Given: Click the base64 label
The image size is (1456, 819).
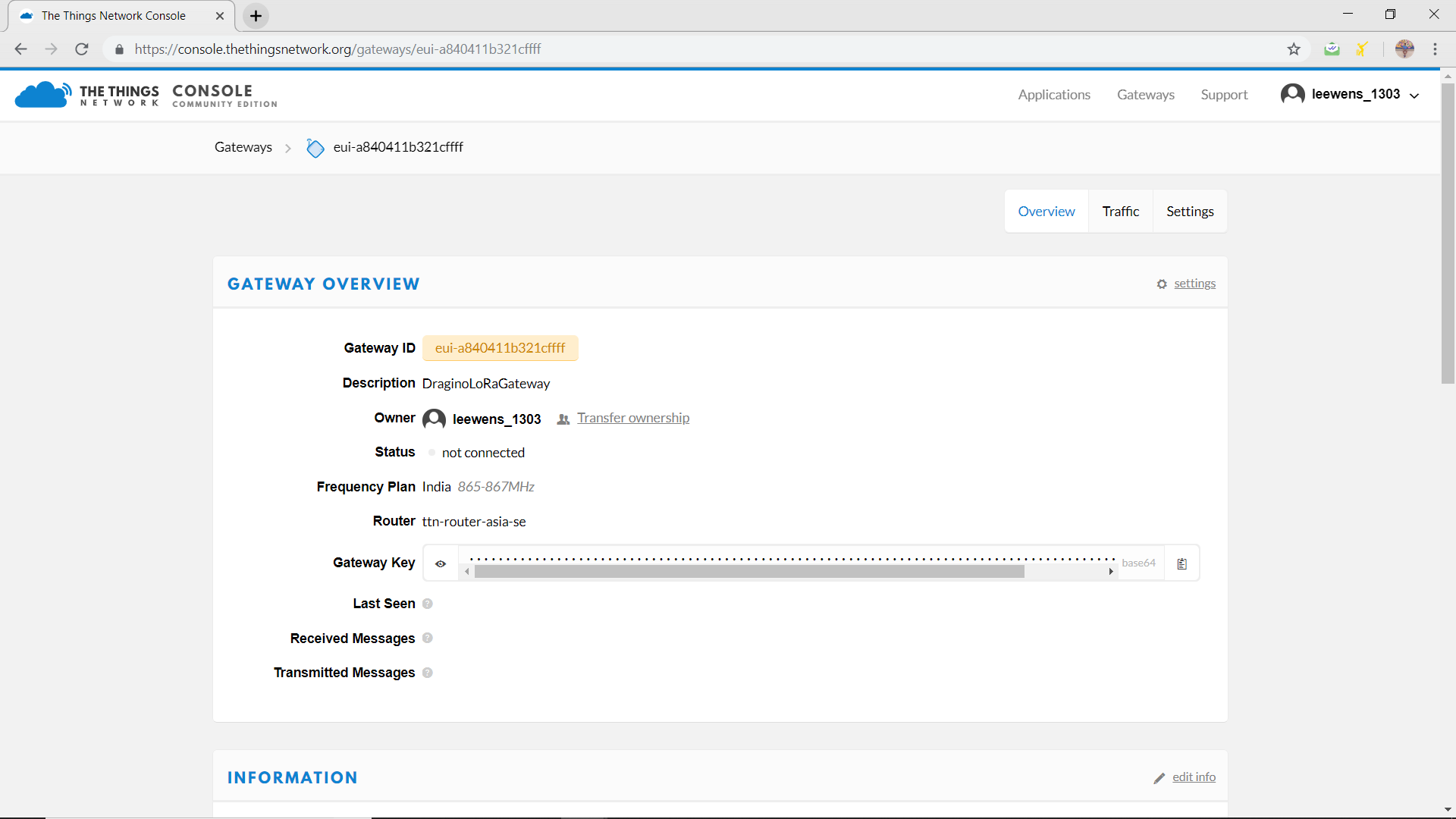Looking at the screenshot, I should pyautogui.click(x=1138, y=563).
